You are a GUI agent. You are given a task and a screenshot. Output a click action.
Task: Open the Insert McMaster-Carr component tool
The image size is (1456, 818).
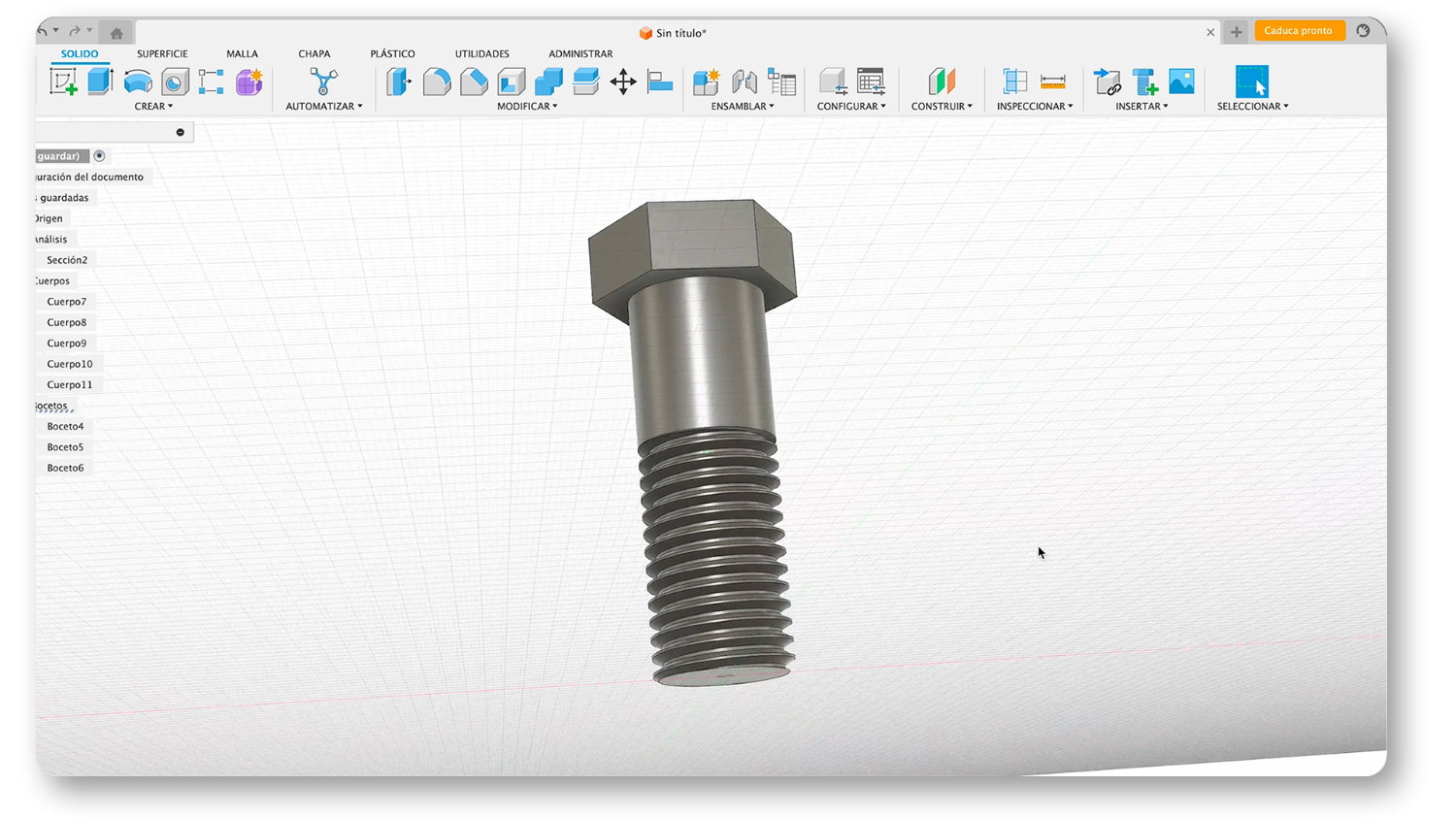[x=1144, y=82]
